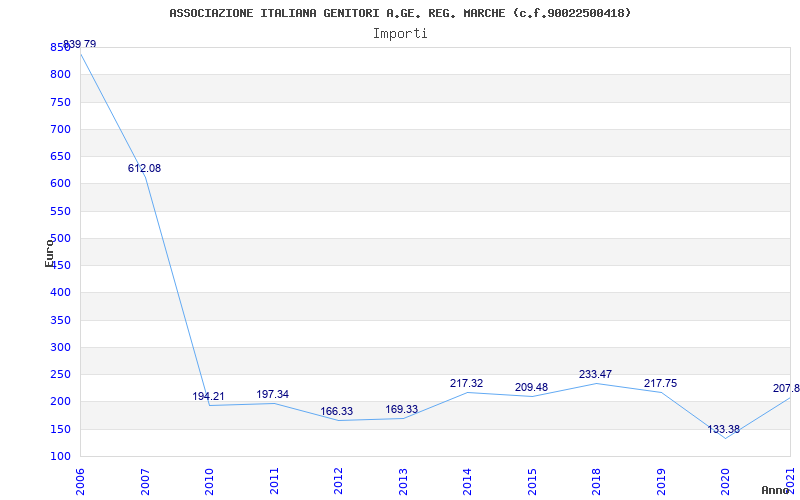Click x-axis year 2012

[338, 482]
